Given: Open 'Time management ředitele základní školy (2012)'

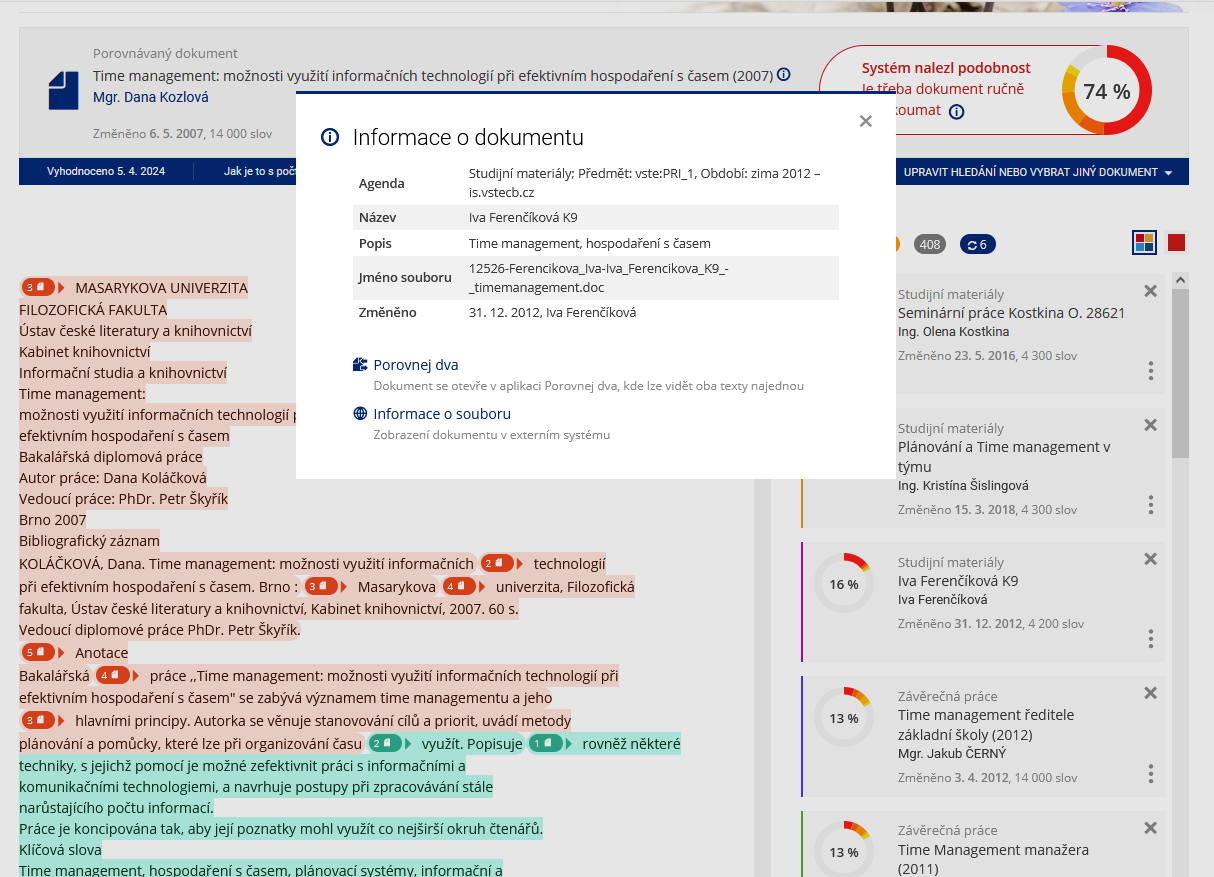Looking at the screenshot, I should (986, 725).
